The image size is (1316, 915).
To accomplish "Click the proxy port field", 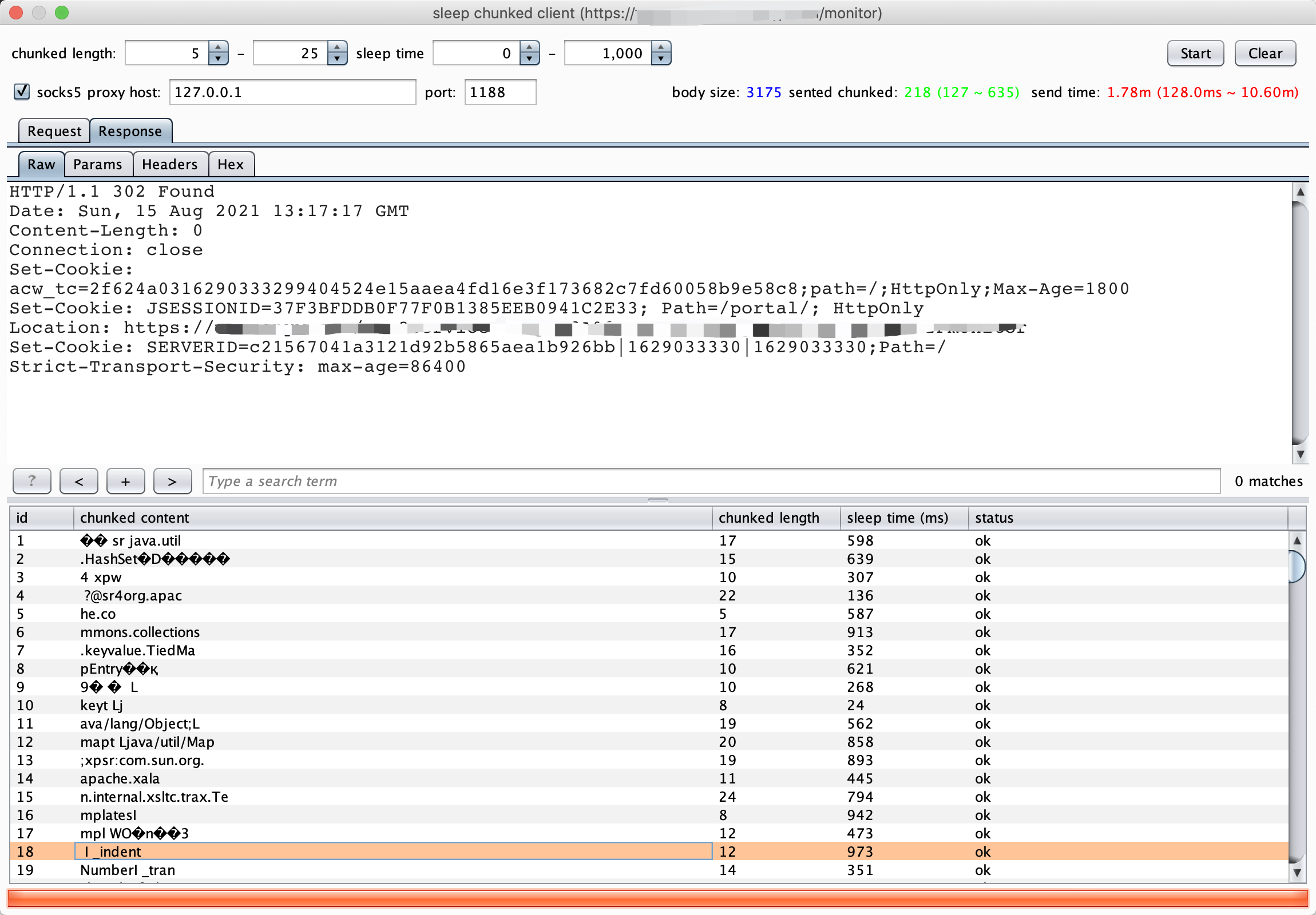I will click(500, 92).
